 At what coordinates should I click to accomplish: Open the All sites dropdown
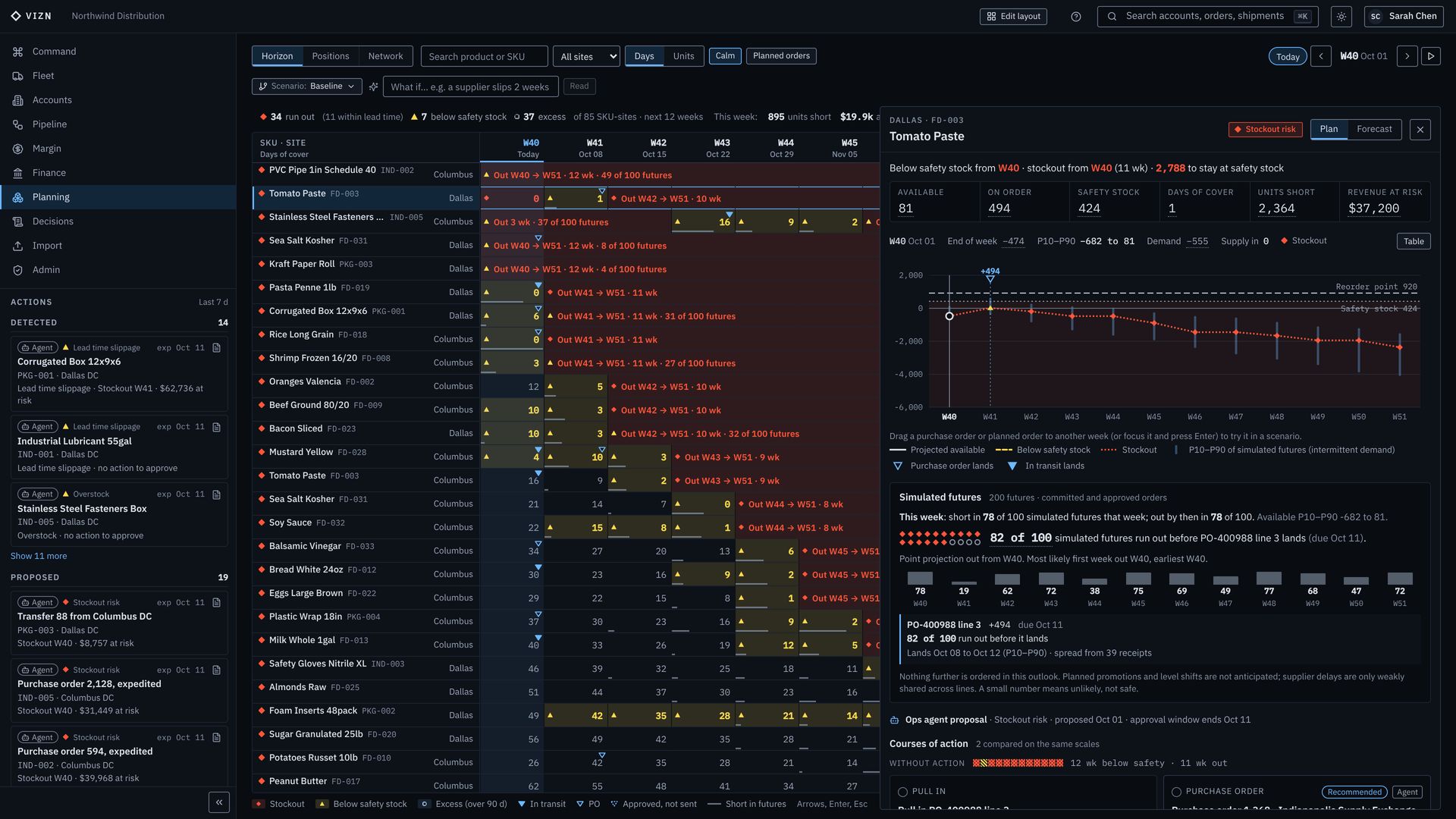tap(586, 56)
